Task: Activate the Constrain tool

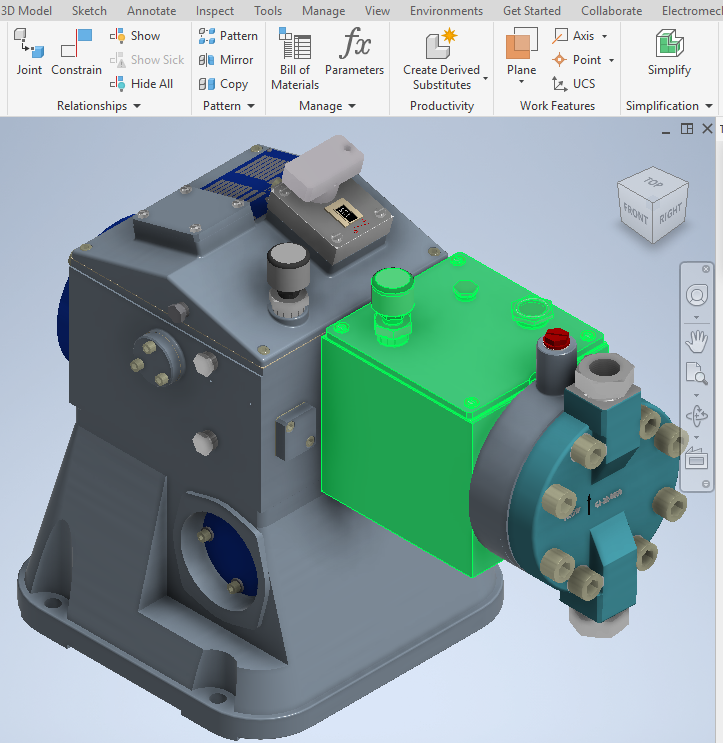Action: (x=76, y=51)
